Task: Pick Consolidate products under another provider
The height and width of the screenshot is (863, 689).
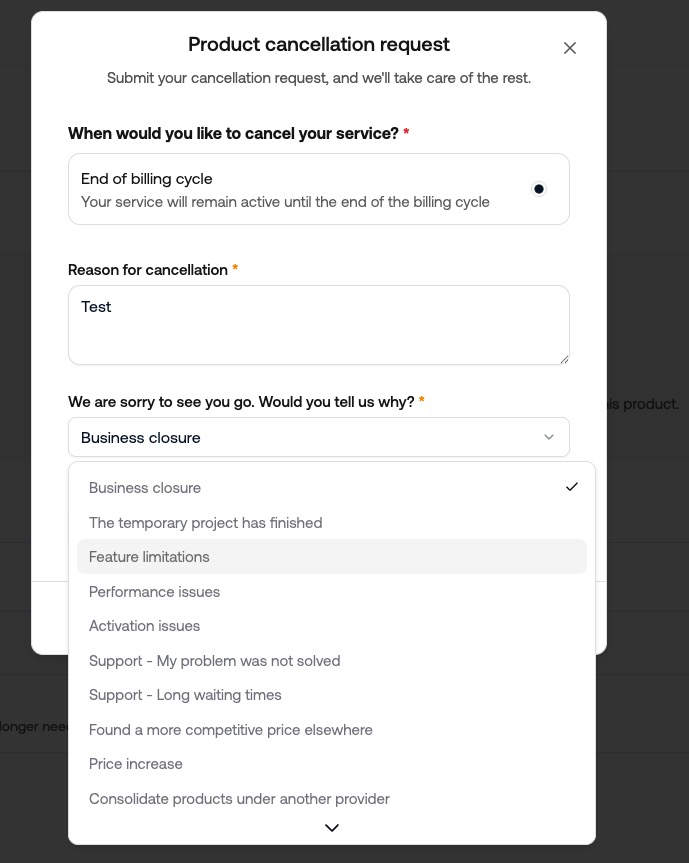Action: (239, 799)
